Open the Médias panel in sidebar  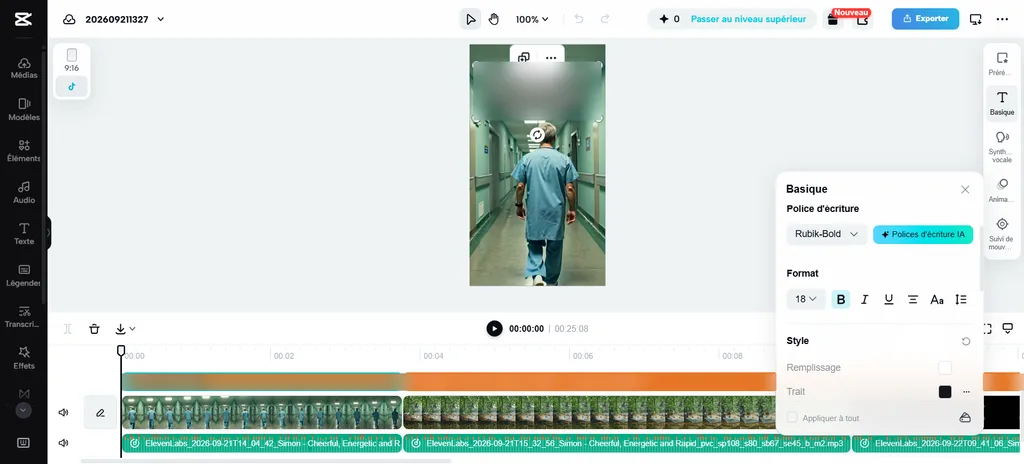(24, 68)
